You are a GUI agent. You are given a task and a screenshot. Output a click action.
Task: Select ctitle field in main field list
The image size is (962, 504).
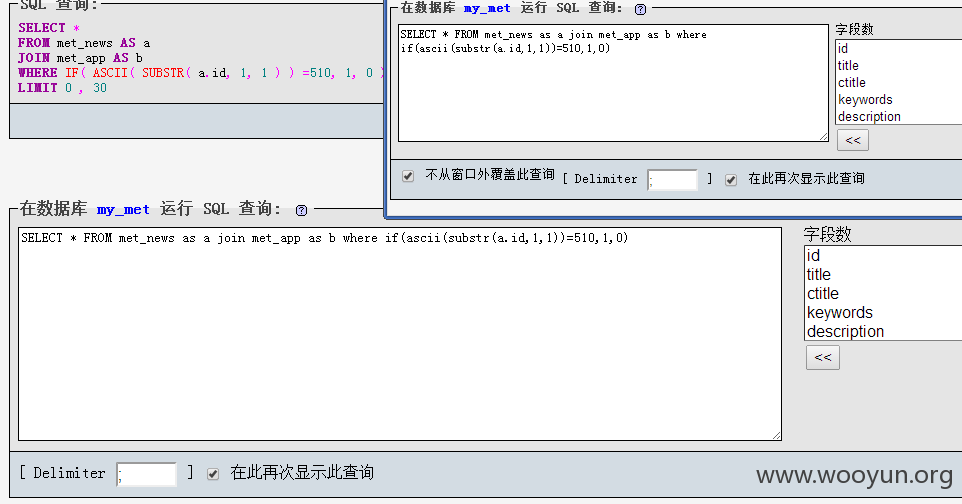click(x=883, y=293)
